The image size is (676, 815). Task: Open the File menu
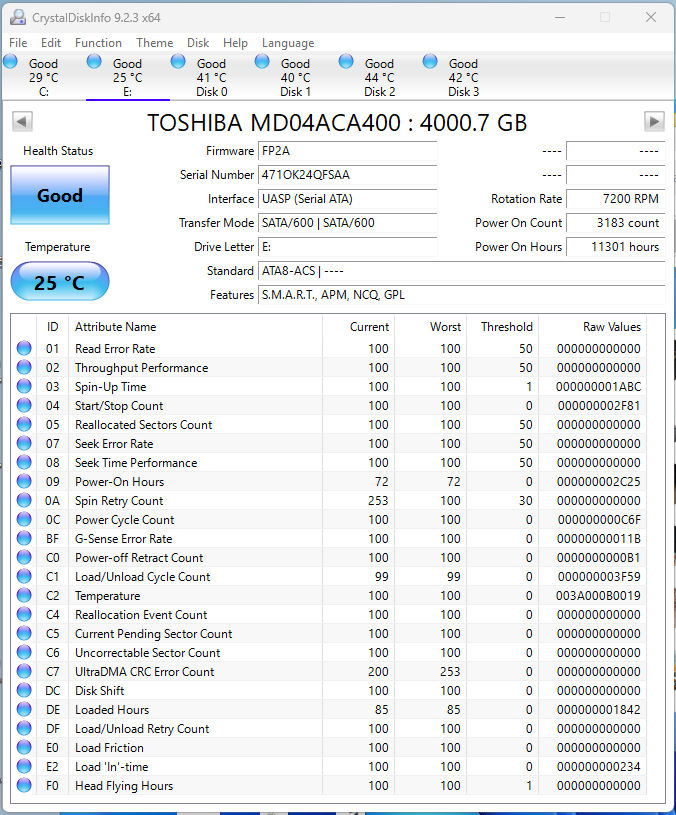pyautogui.click(x=18, y=43)
